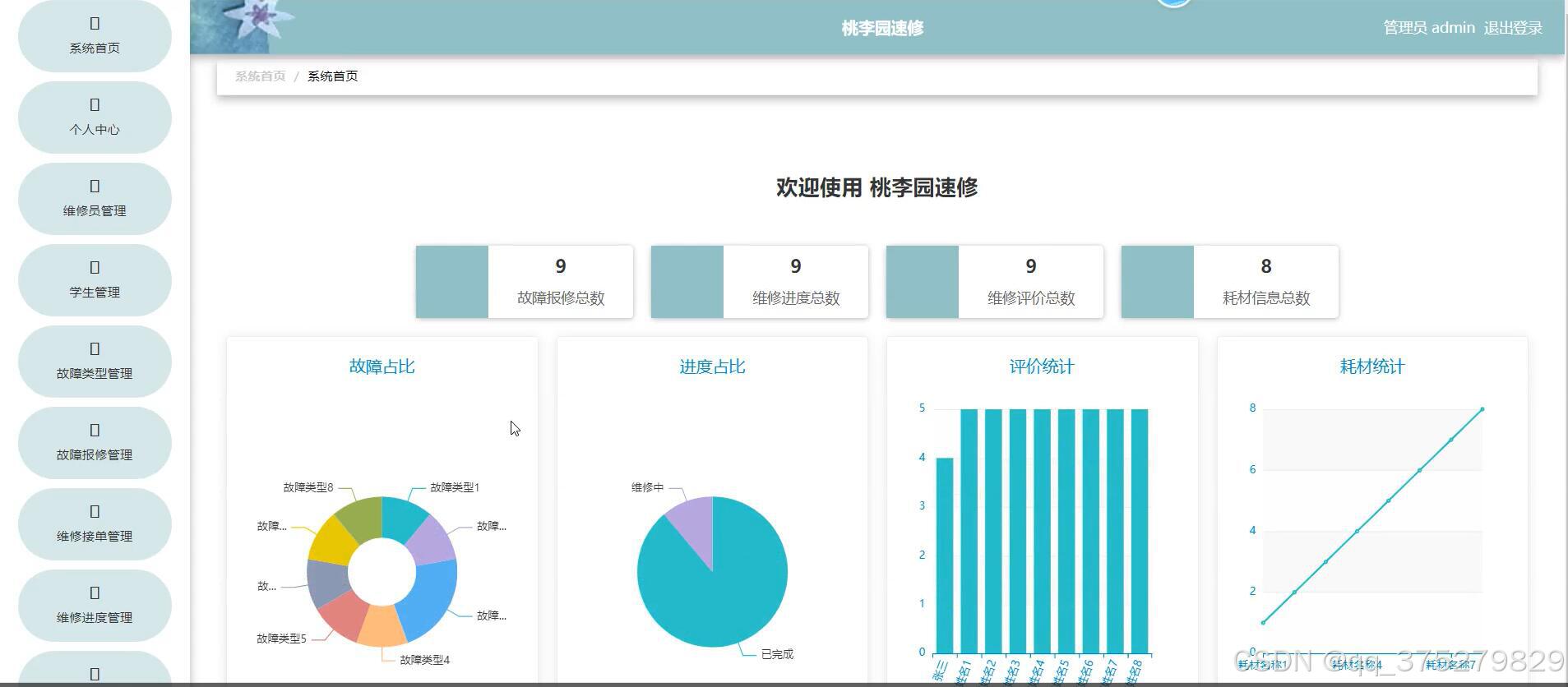Open 故障类型管理 sidebar entry

click(95, 361)
